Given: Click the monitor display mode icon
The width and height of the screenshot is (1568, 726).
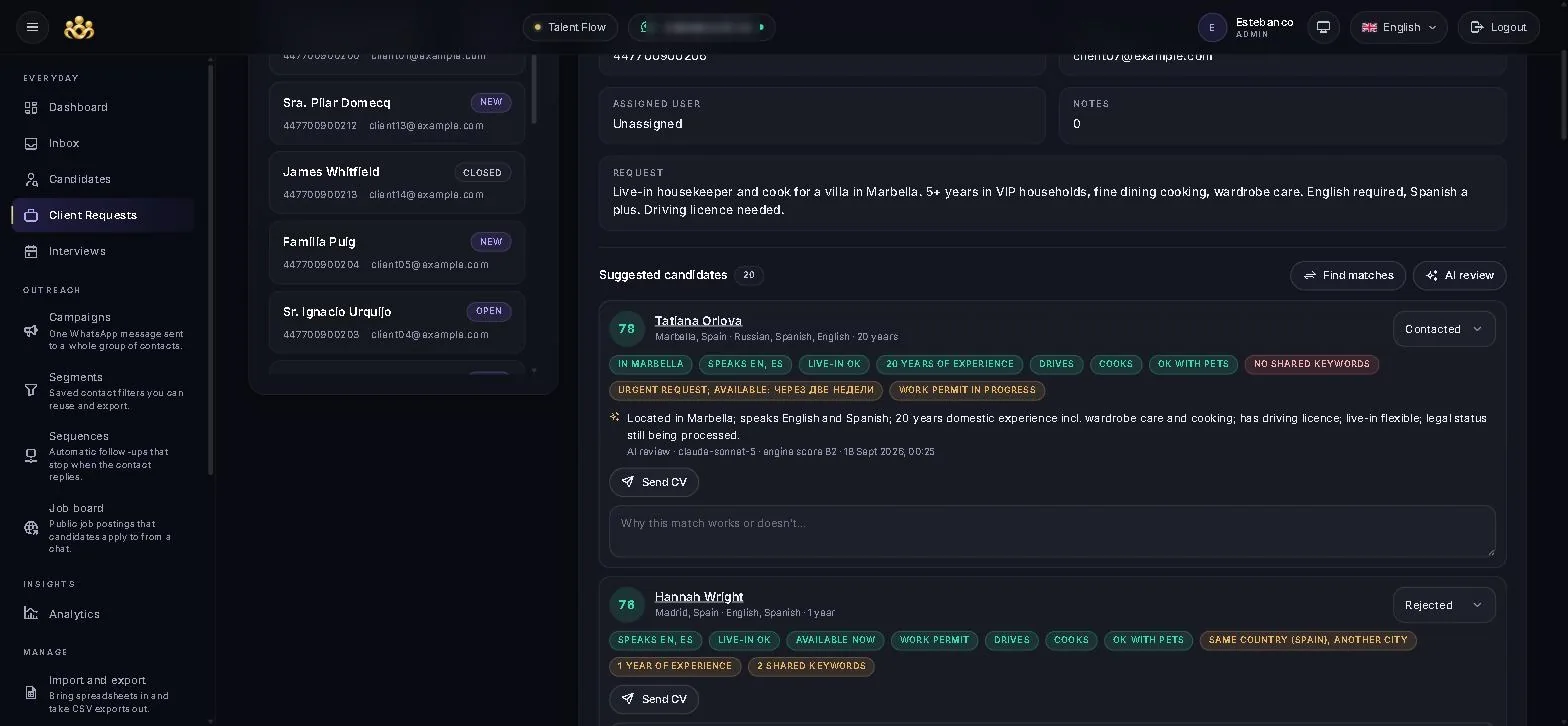Looking at the screenshot, I should 1323,27.
